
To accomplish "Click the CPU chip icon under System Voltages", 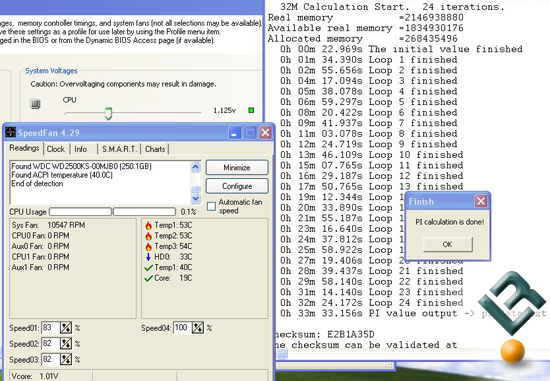I will tap(35, 104).
